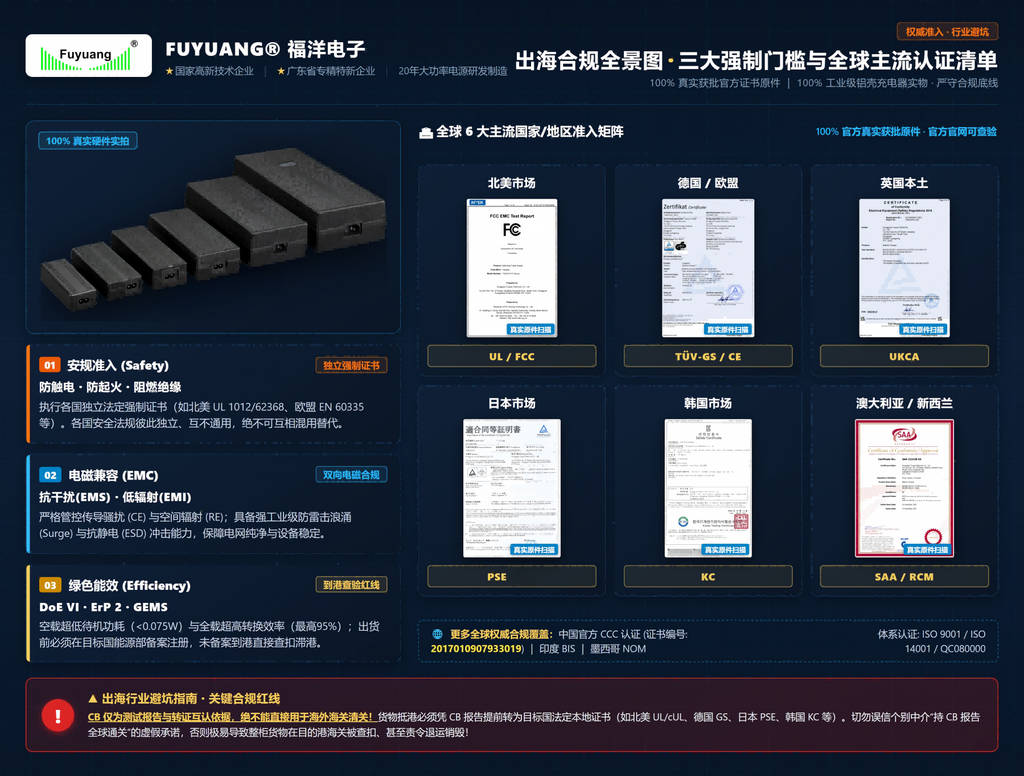This screenshot has width=1024, height=776.
Task: Click the 德国 / 欧盟 heading
Action: click(708, 183)
